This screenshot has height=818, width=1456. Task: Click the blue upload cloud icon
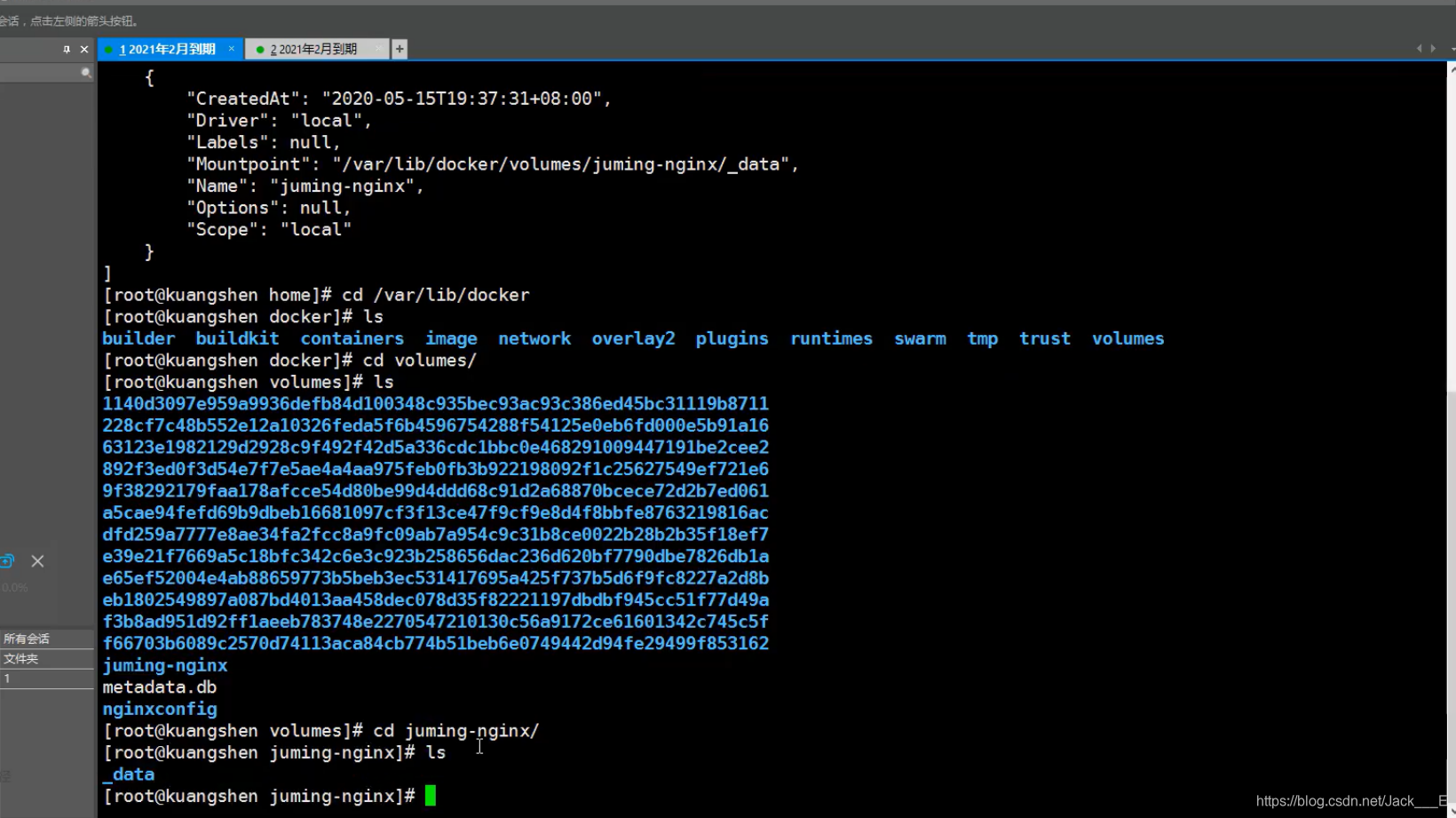(x=7, y=560)
